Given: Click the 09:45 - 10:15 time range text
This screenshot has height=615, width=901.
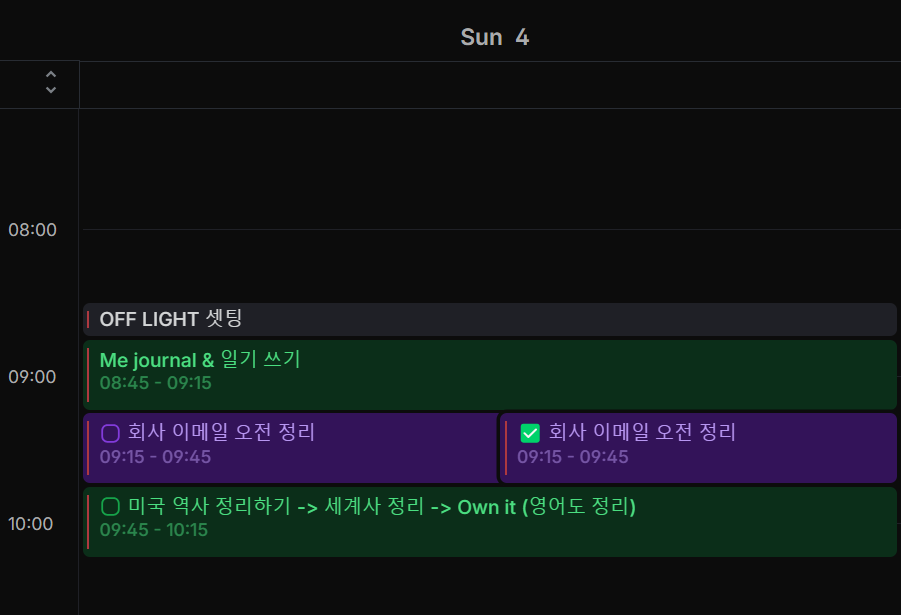Looking at the screenshot, I should point(153,530).
